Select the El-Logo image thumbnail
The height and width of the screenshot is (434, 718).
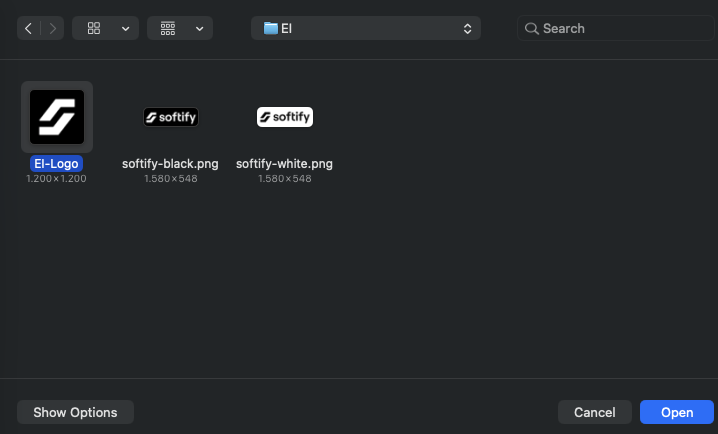click(x=57, y=117)
